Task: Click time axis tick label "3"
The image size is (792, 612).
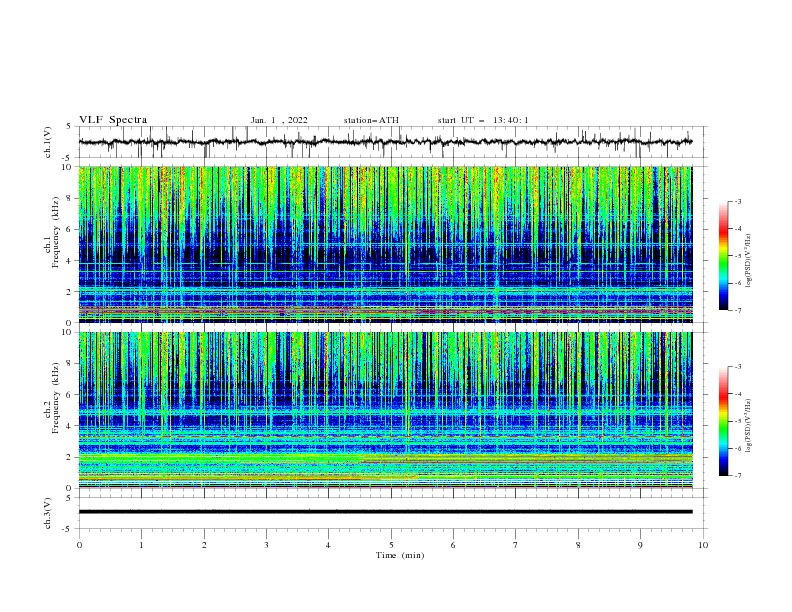Action: pyautogui.click(x=266, y=545)
